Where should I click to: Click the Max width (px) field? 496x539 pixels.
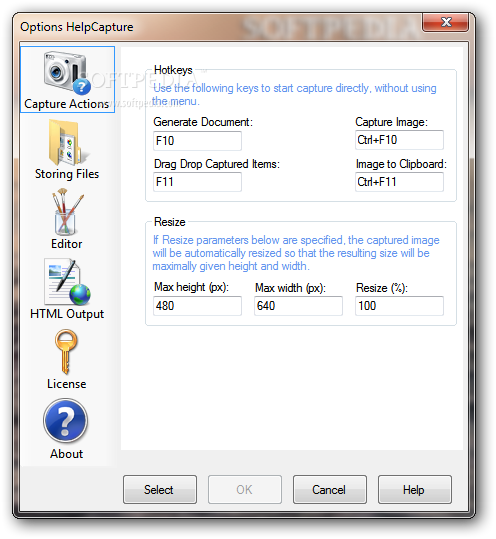[298, 306]
